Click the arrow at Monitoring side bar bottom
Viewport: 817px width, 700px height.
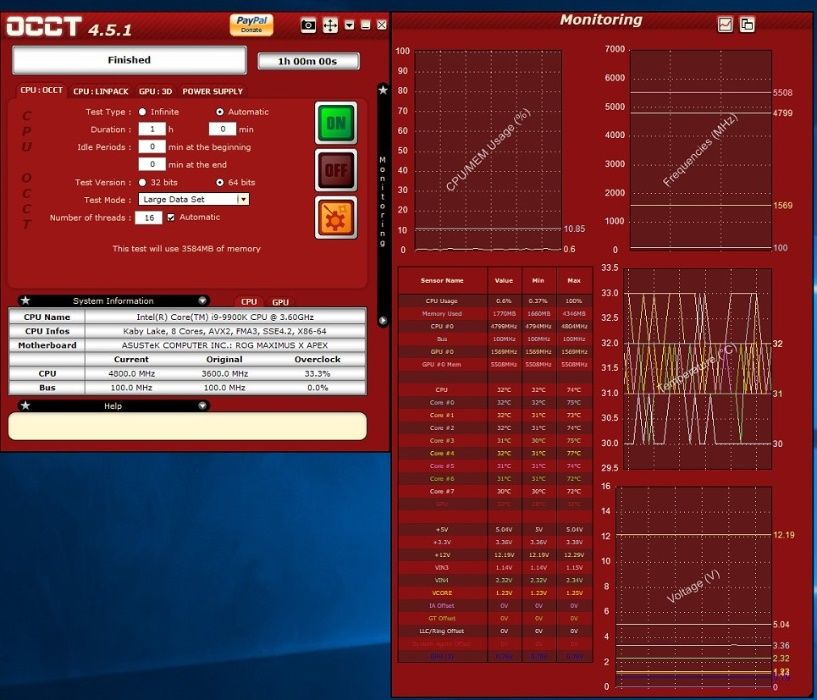pos(383,321)
